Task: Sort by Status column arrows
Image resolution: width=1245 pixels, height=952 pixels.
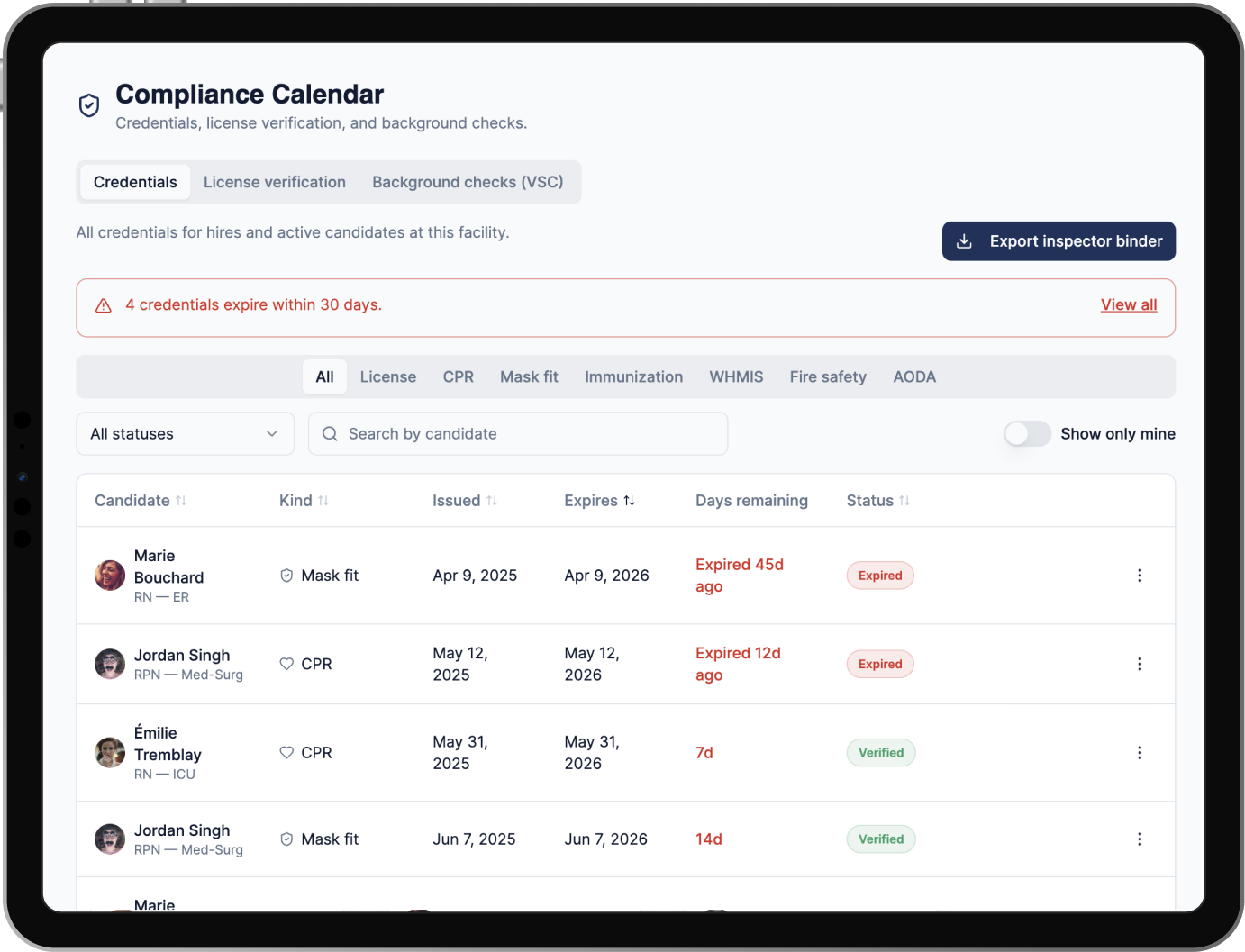Action: (x=904, y=501)
